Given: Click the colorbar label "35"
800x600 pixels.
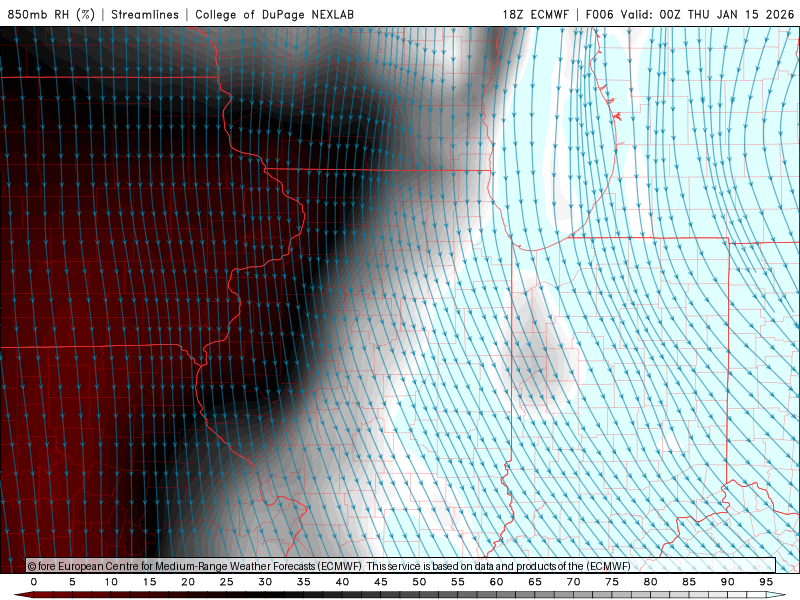Looking at the screenshot, I should pos(304,582).
